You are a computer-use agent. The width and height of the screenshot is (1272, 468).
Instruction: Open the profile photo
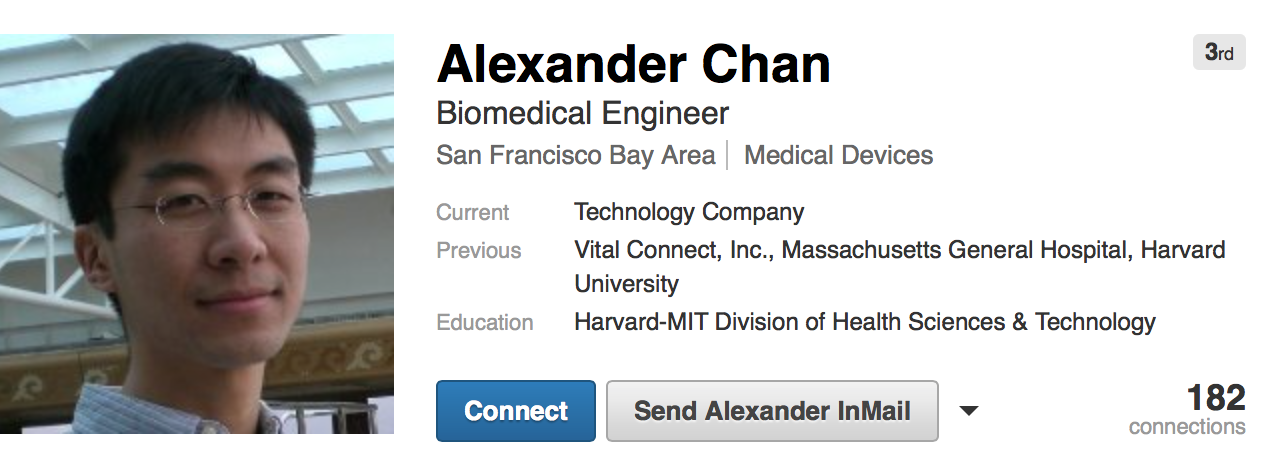pos(197,234)
